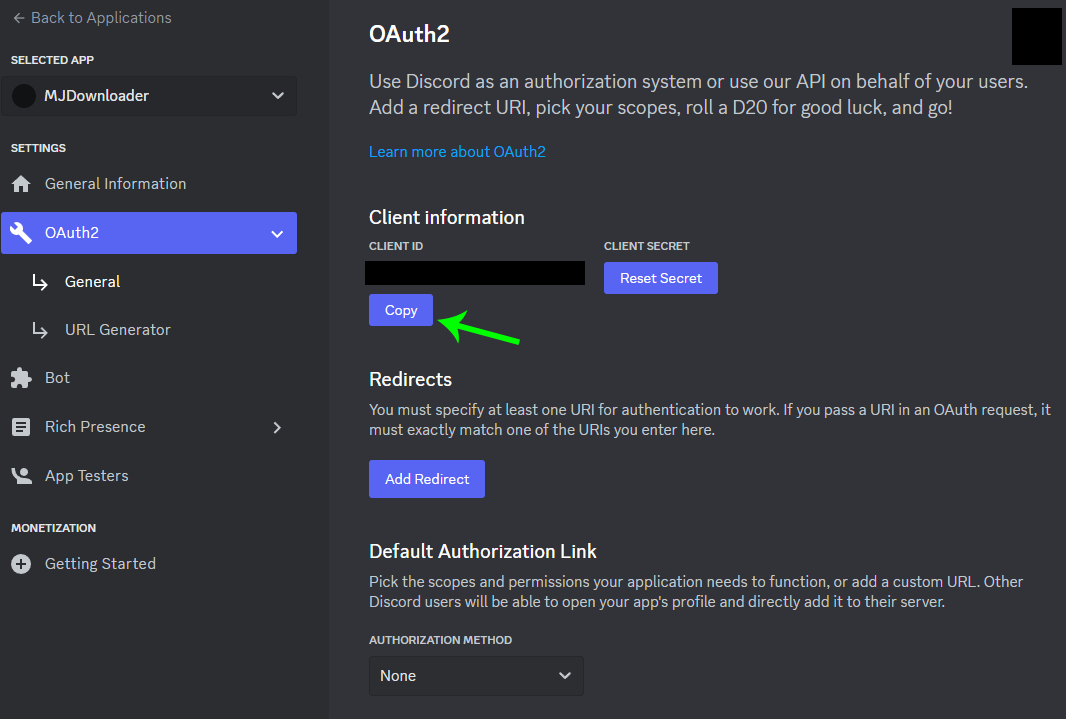Click the Getting Started plus icon

point(21,564)
